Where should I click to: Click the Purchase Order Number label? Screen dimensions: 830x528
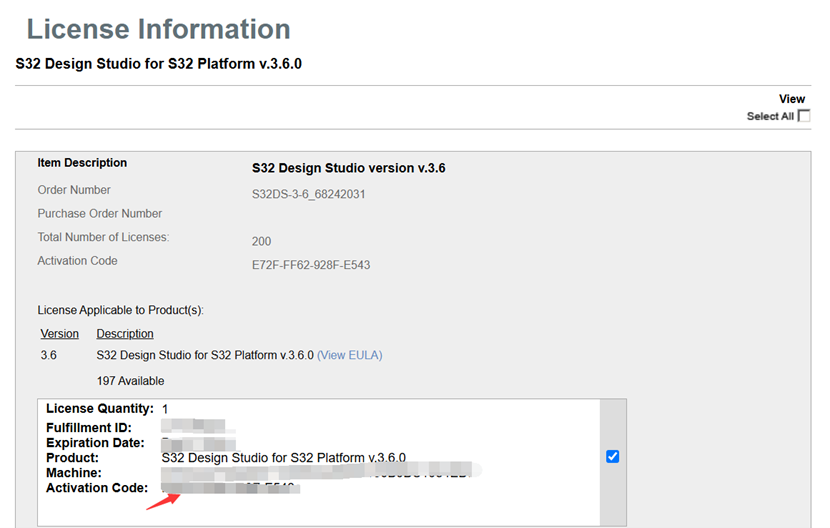pos(100,214)
